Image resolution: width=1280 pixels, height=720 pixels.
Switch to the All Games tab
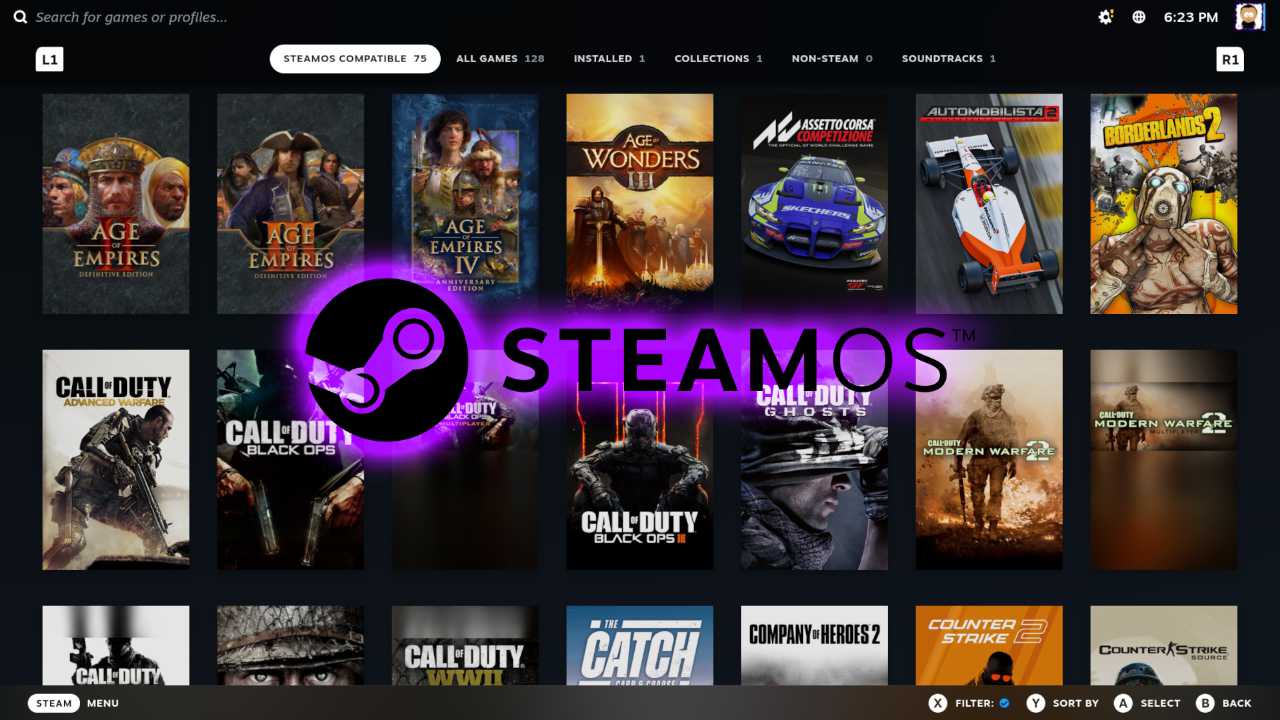click(500, 59)
